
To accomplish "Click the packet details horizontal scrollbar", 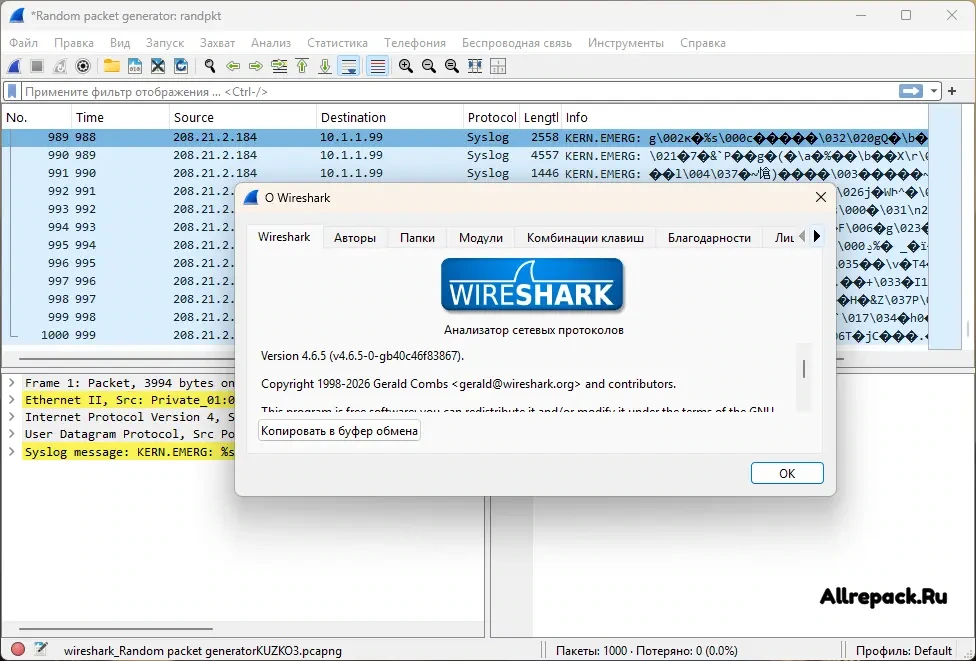I will 116,629.
